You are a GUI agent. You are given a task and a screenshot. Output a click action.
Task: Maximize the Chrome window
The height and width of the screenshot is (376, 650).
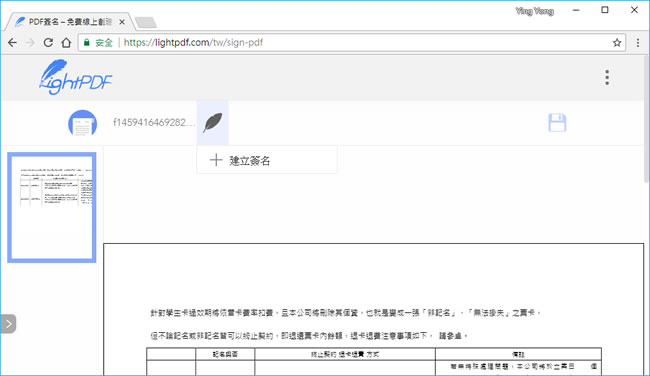tap(605, 10)
